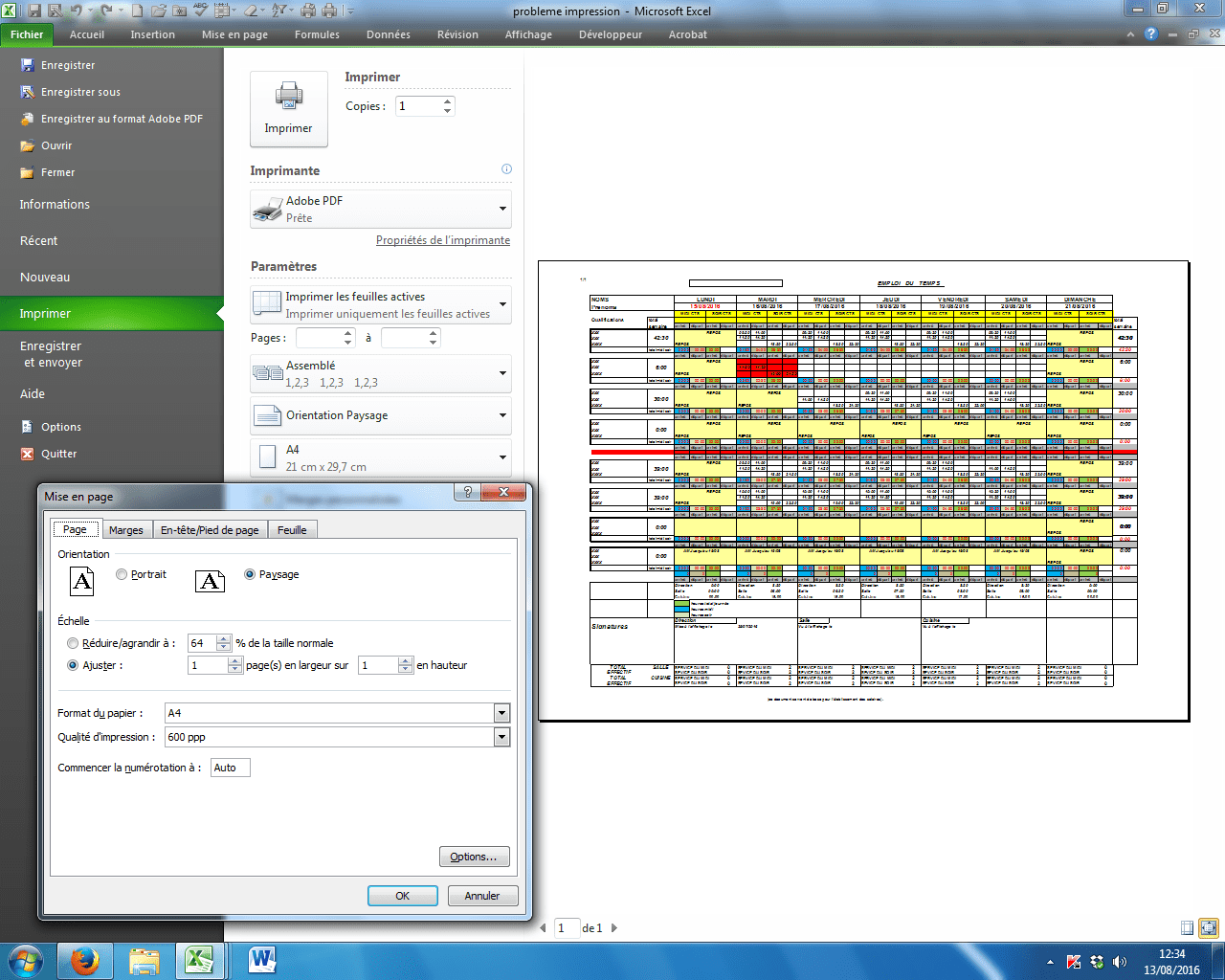Open the Adobe PDF printer selection dropdown
Screen dimensions: 1225x980
click(x=502, y=209)
